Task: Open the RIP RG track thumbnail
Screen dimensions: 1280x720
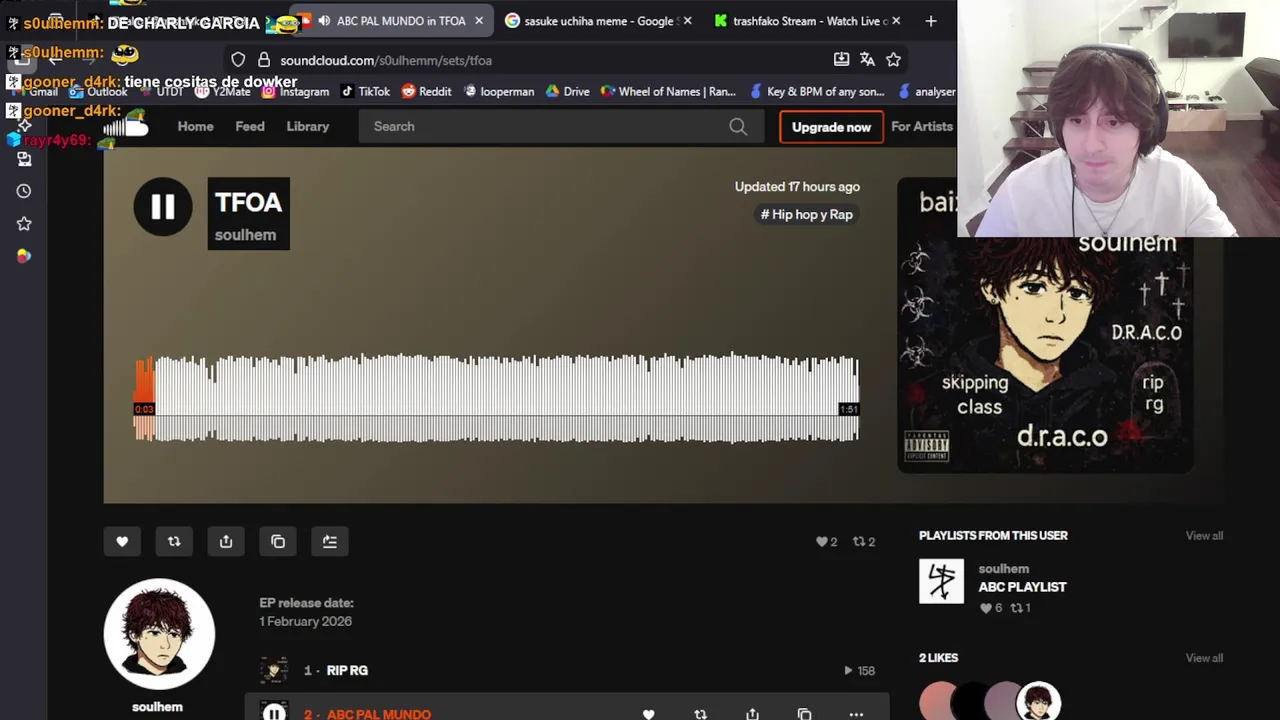Action: pyautogui.click(x=274, y=670)
